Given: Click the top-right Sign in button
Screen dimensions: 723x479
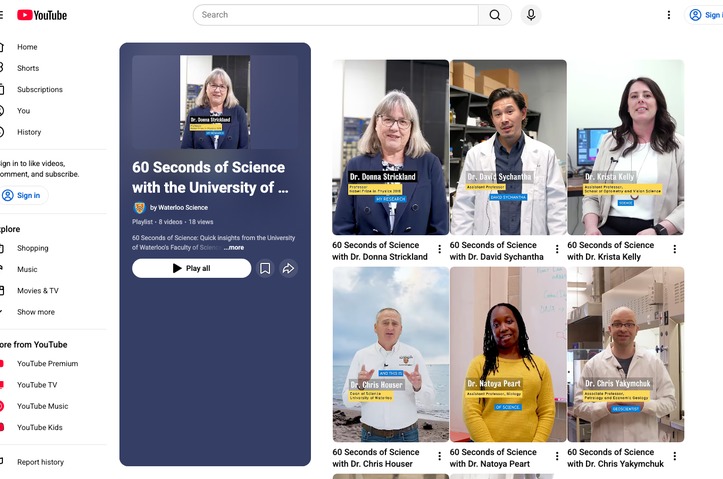Looking at the screenshot, I should click(x=704, y=15).
